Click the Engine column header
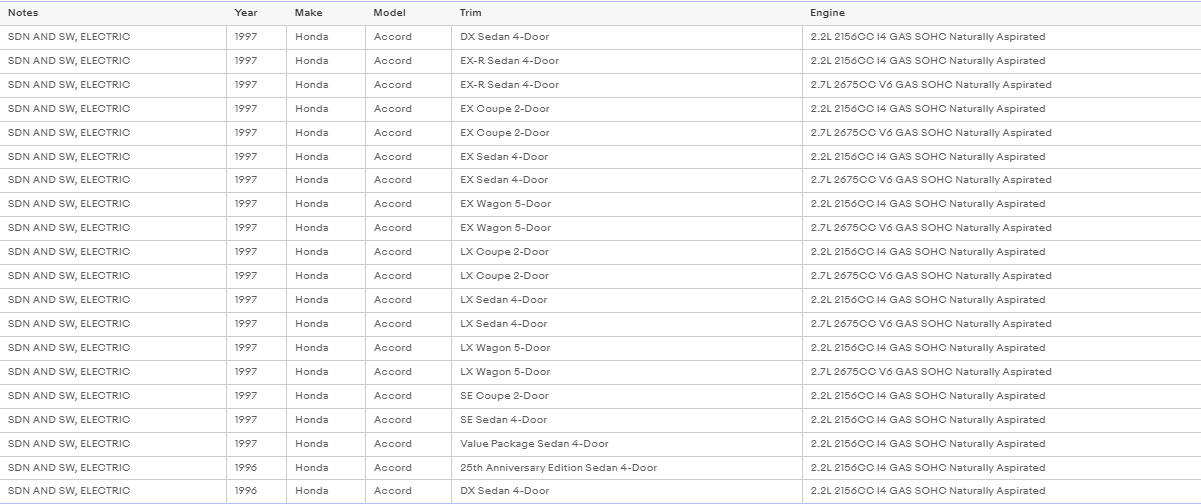This screenshot has width=1201, height=504. coord(1001,13)
